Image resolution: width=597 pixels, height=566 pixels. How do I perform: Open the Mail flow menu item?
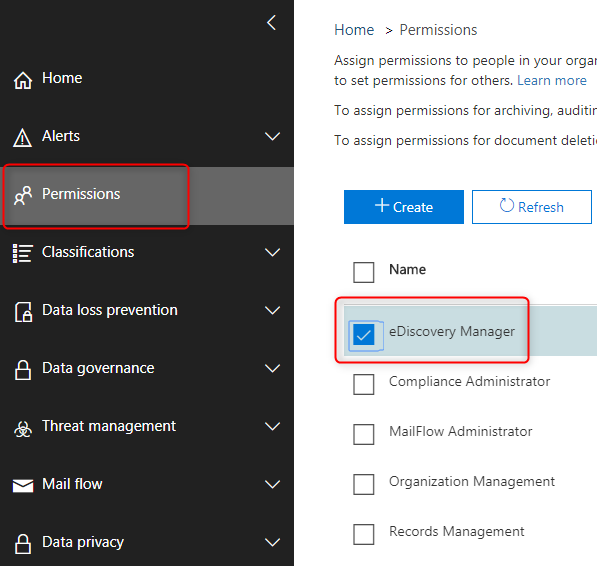click(72, 484)
